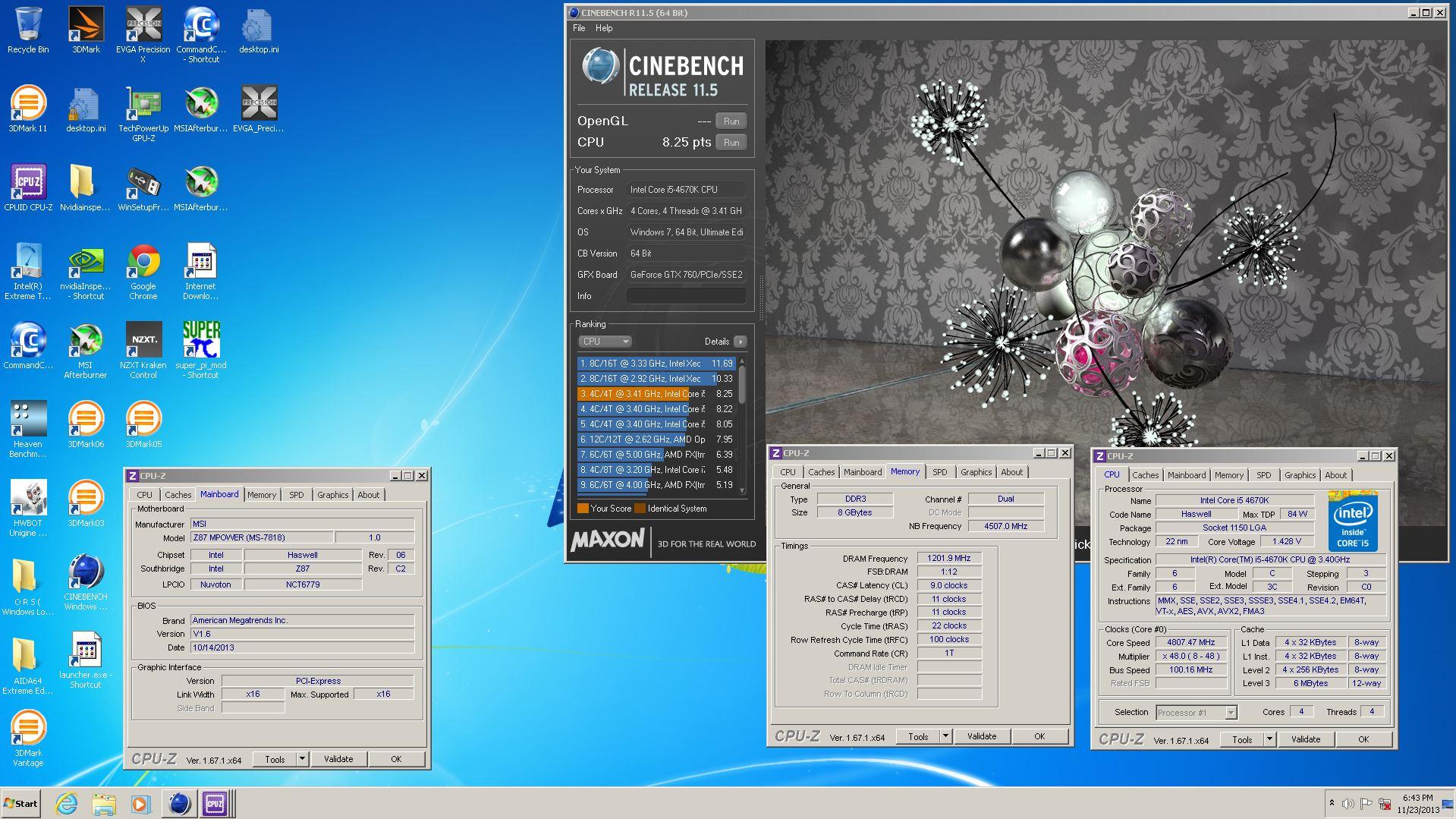Open Tools dropdown arrow in Memory CPU-Z window
This screenshot has width=1456, height=819.
click(x=945, y=736)
